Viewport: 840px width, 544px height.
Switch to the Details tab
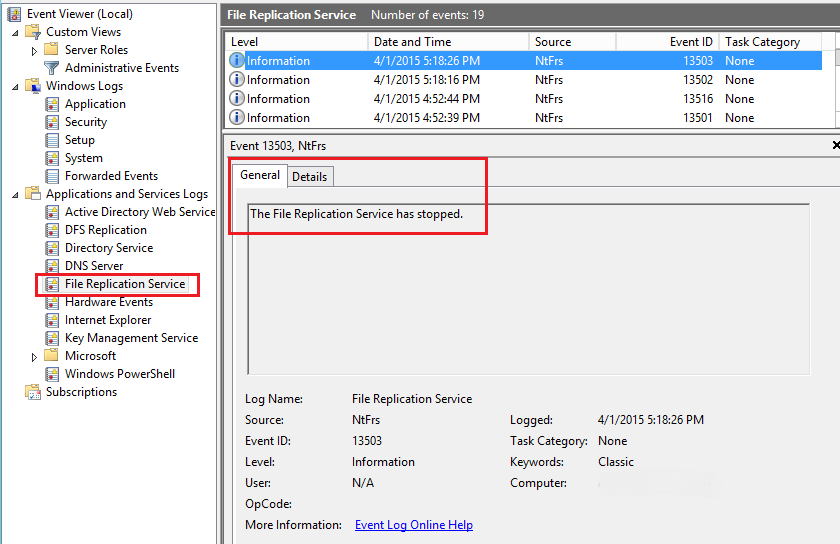point(310,177)
